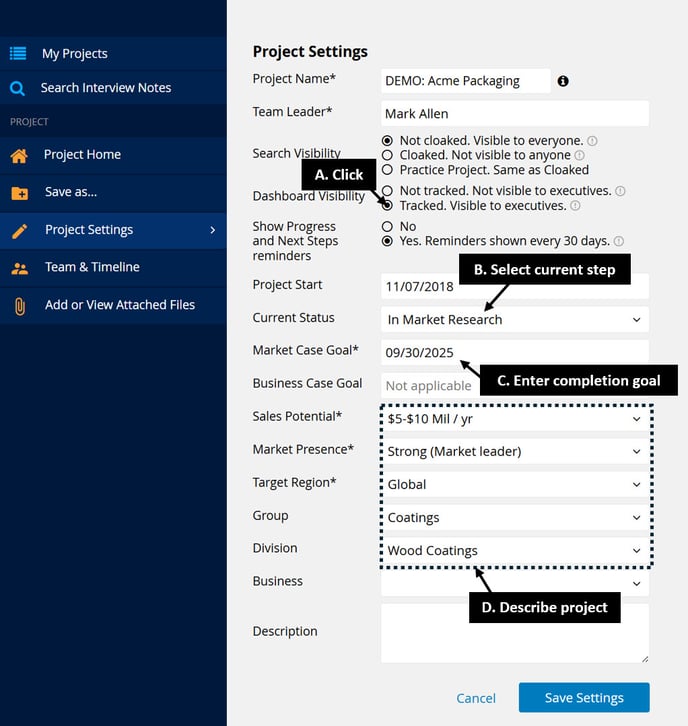This screenshot has height=726, width=688.
Task: Choose 'Yes. Reminders shown every 30 days'
Action: pyautogui.click(x=388, y=241)
